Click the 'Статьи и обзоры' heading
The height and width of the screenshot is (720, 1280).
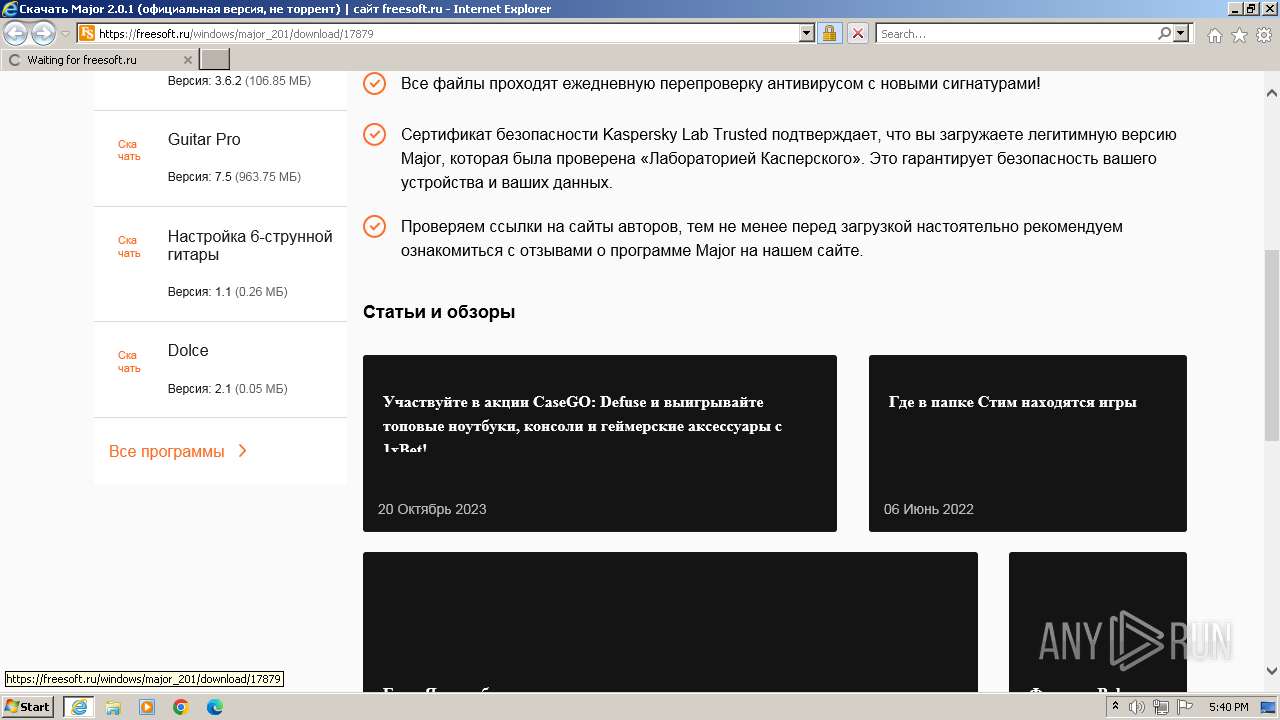click(439, 312)
